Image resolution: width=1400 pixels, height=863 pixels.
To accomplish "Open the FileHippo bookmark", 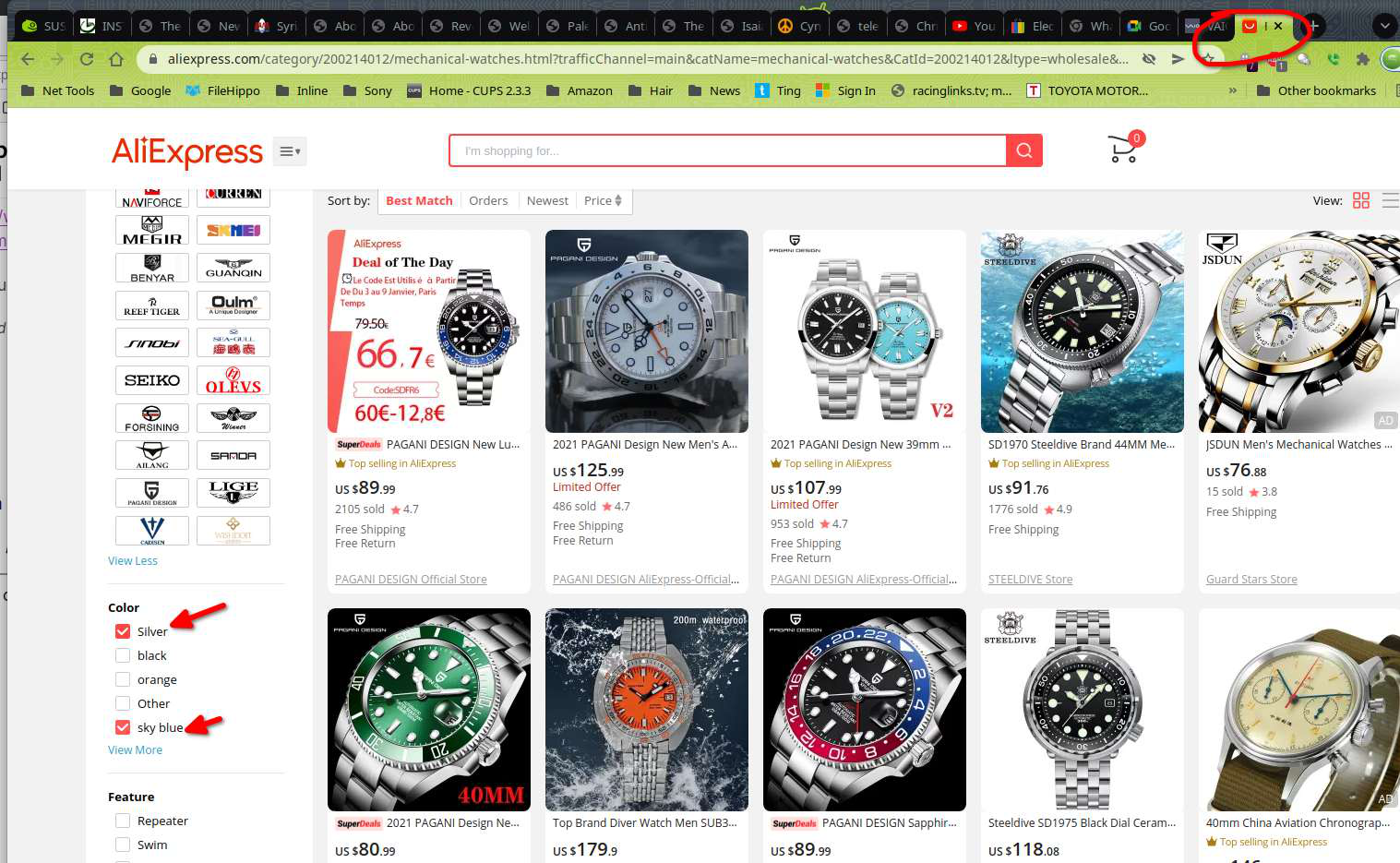I will [x=222, y=90].
